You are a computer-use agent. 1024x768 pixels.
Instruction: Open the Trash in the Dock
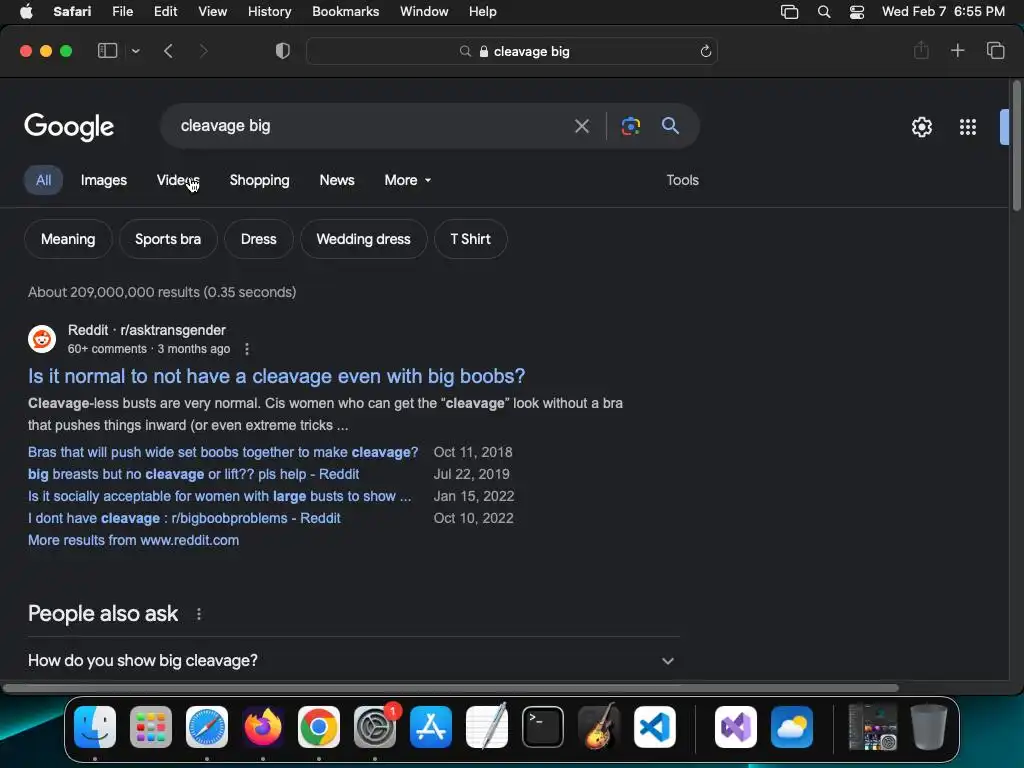tap(929, 727)
